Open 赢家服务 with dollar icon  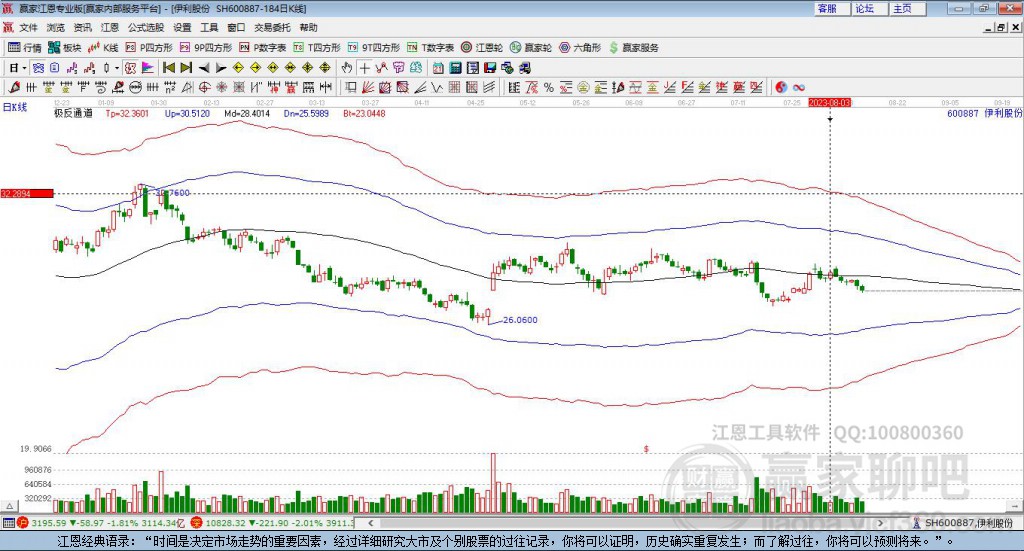pyautogui.click(x=633, y=48)
